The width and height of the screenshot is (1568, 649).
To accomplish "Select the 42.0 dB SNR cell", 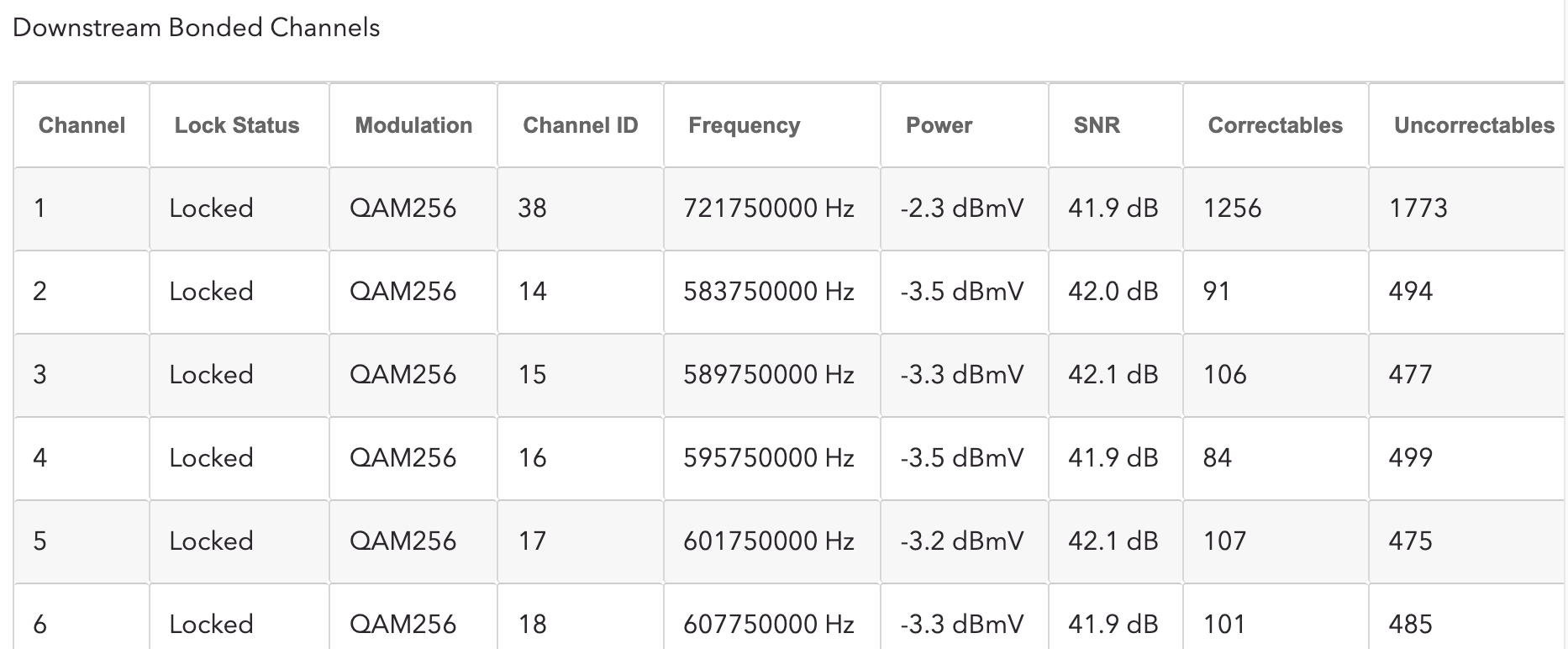I will click(1113, 291).
